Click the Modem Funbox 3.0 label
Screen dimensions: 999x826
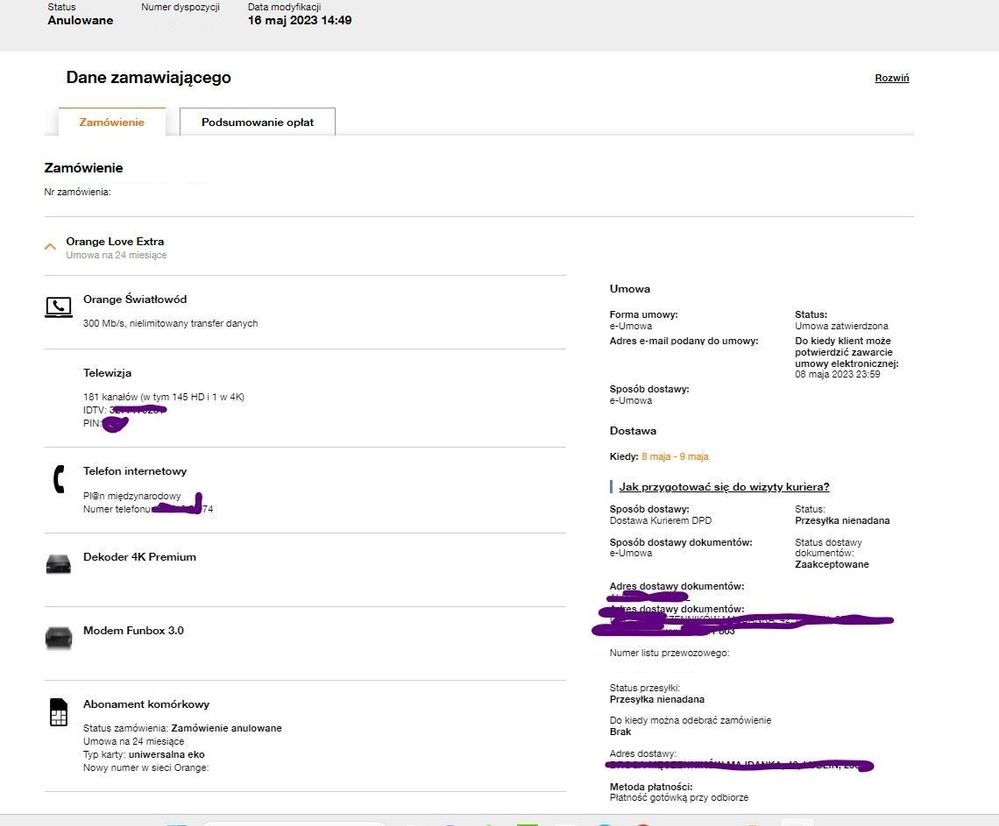pos(133,631)
